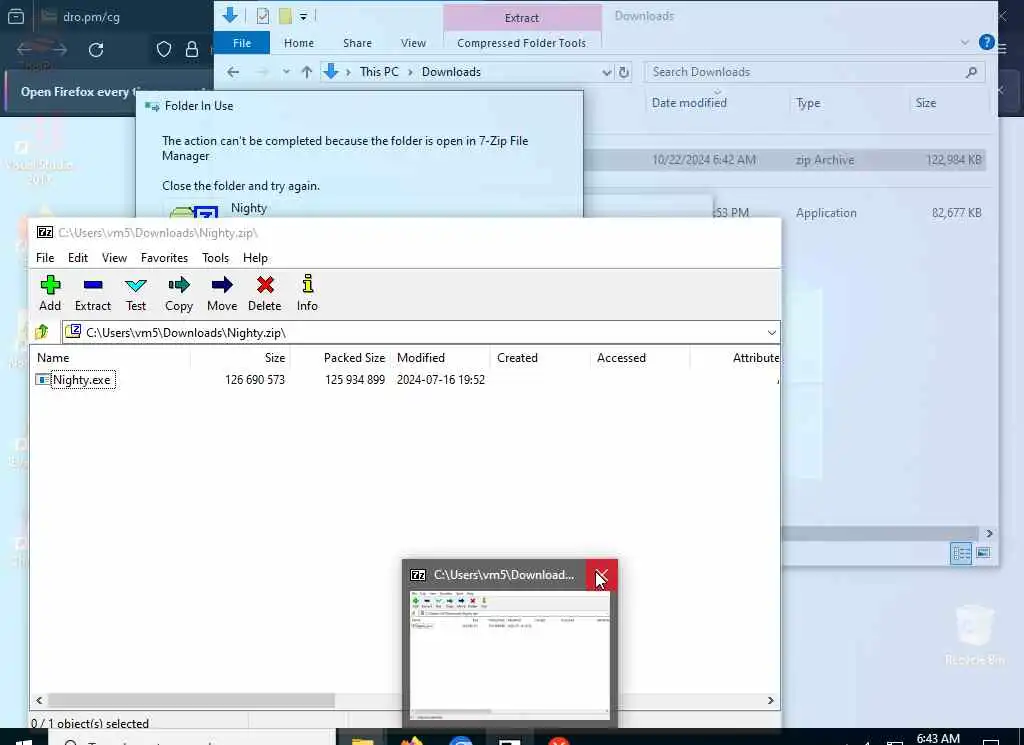
Task: Click Explorer quick access New folder icon
Action: tap(285, 16)
